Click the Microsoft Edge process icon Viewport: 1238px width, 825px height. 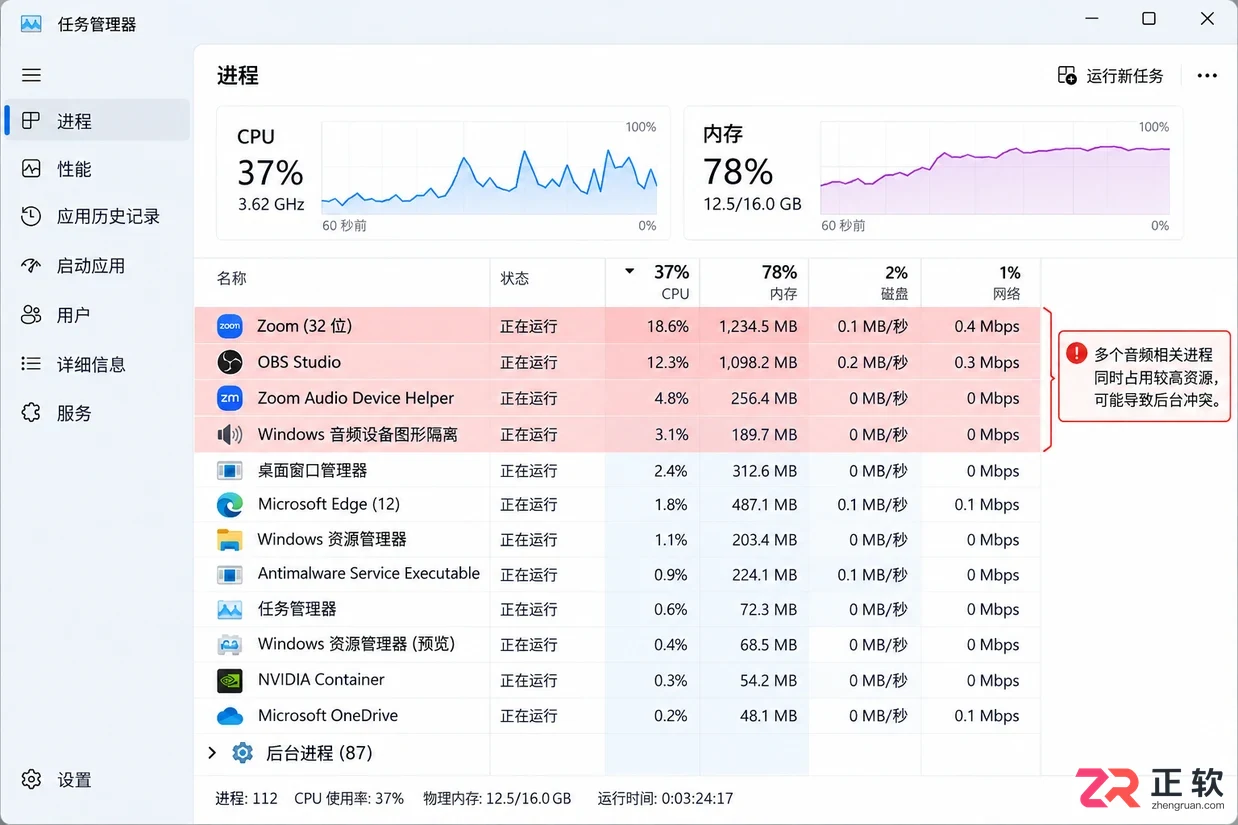tap(230, 505)
